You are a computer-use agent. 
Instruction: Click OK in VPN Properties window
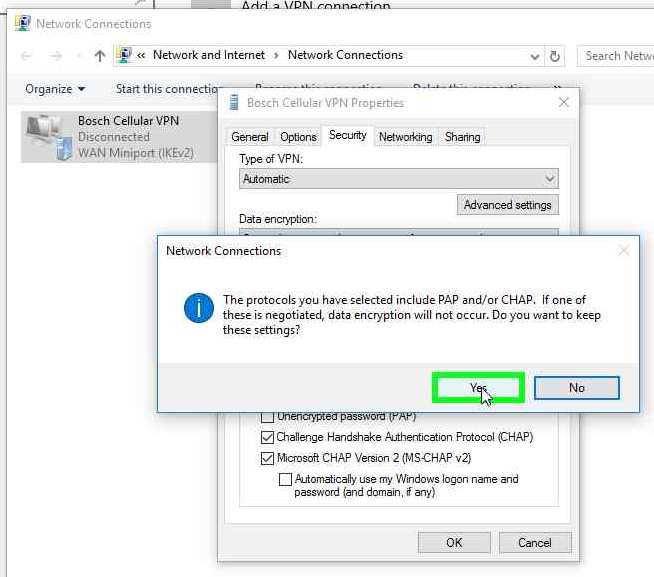click(x=454, y=543)
